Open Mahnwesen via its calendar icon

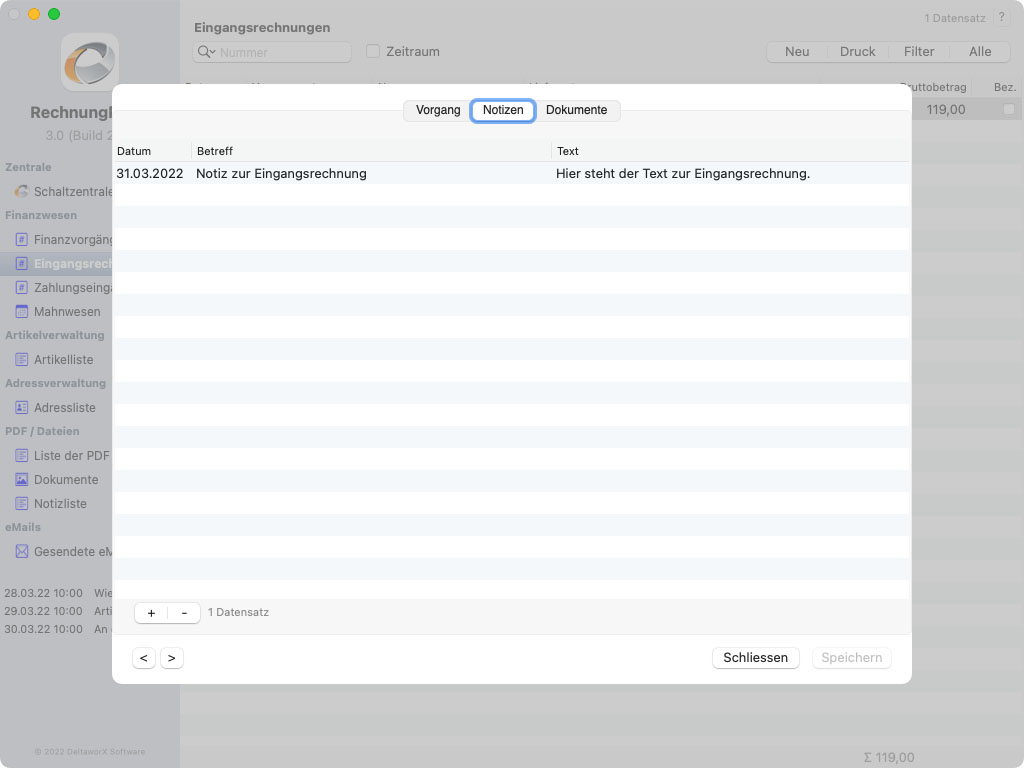(22, 311)
